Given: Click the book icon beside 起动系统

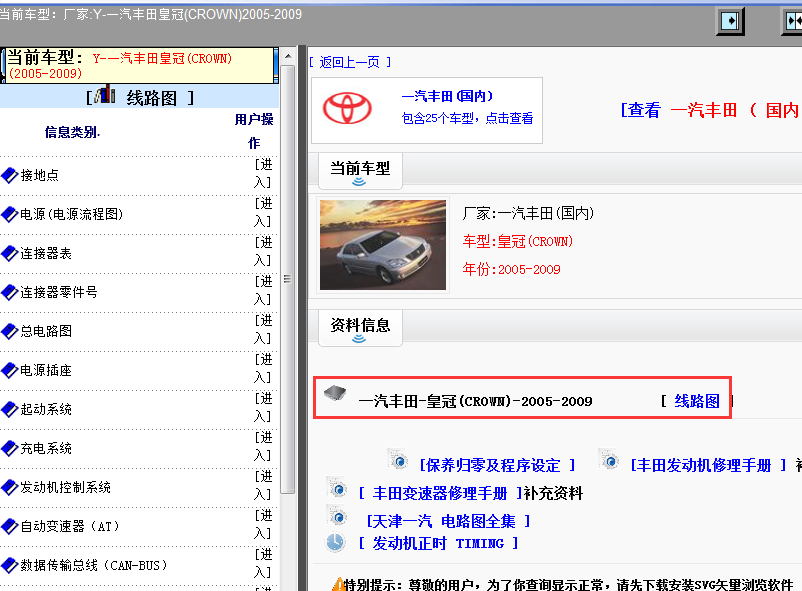Looking at the screenshot, I should pyautogui.click(x=10, y=409).
